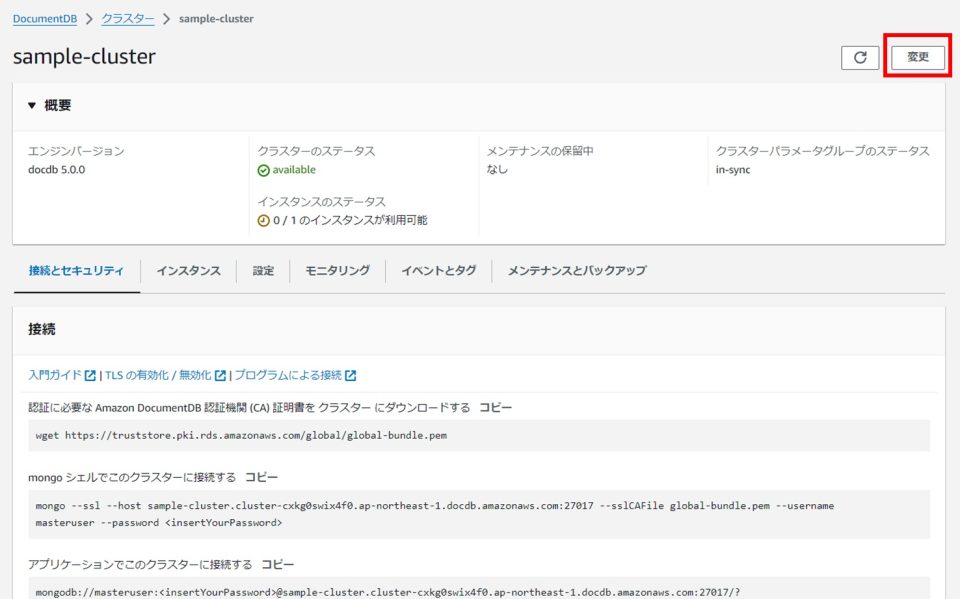Image resolution: width=960 pixels, height=599 pixels.
Task: Click the sample-cluster breadcrumb text
Action: pos(216,18)
